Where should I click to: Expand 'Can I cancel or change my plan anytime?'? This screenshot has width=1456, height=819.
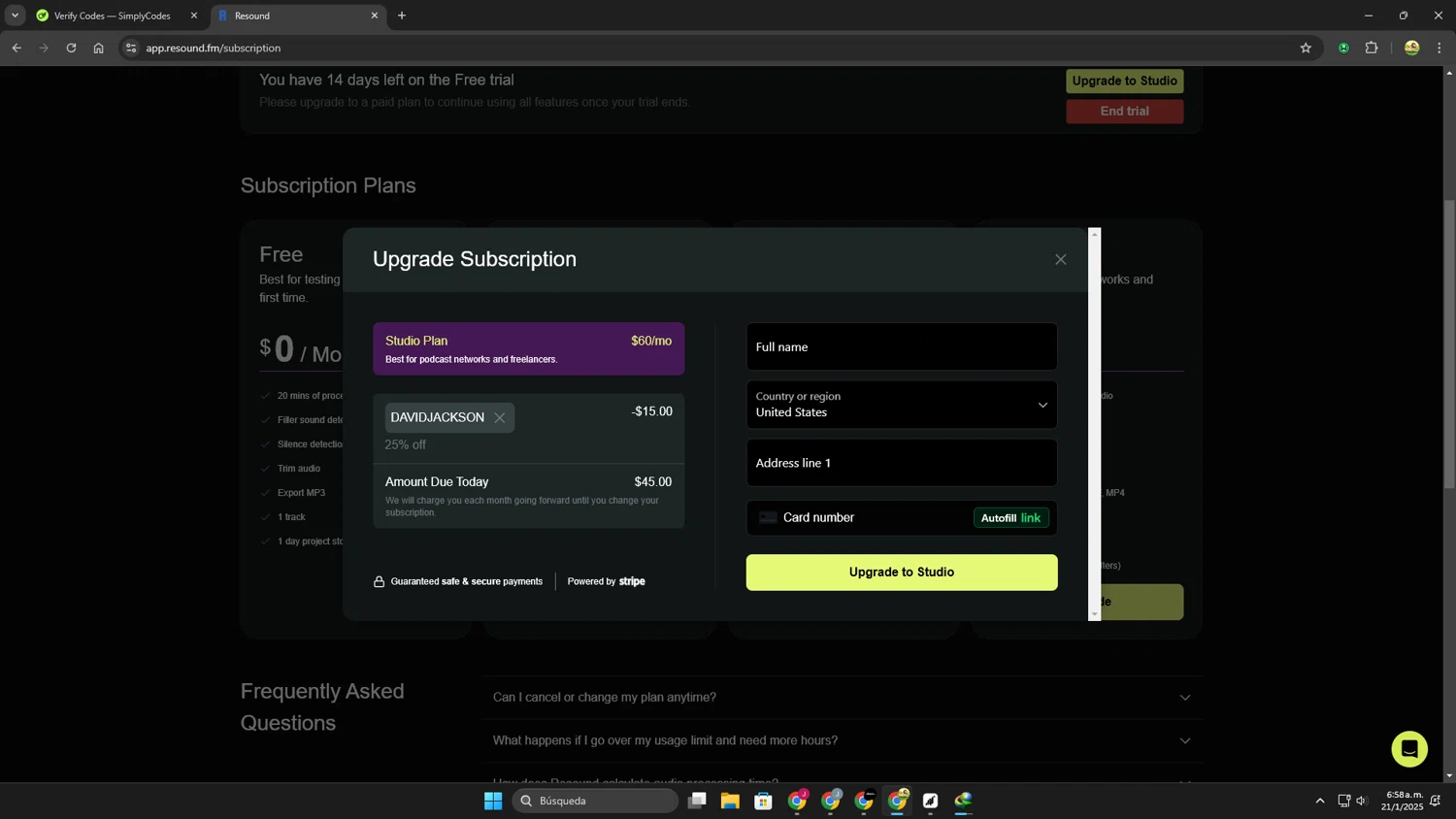point(842,698)
